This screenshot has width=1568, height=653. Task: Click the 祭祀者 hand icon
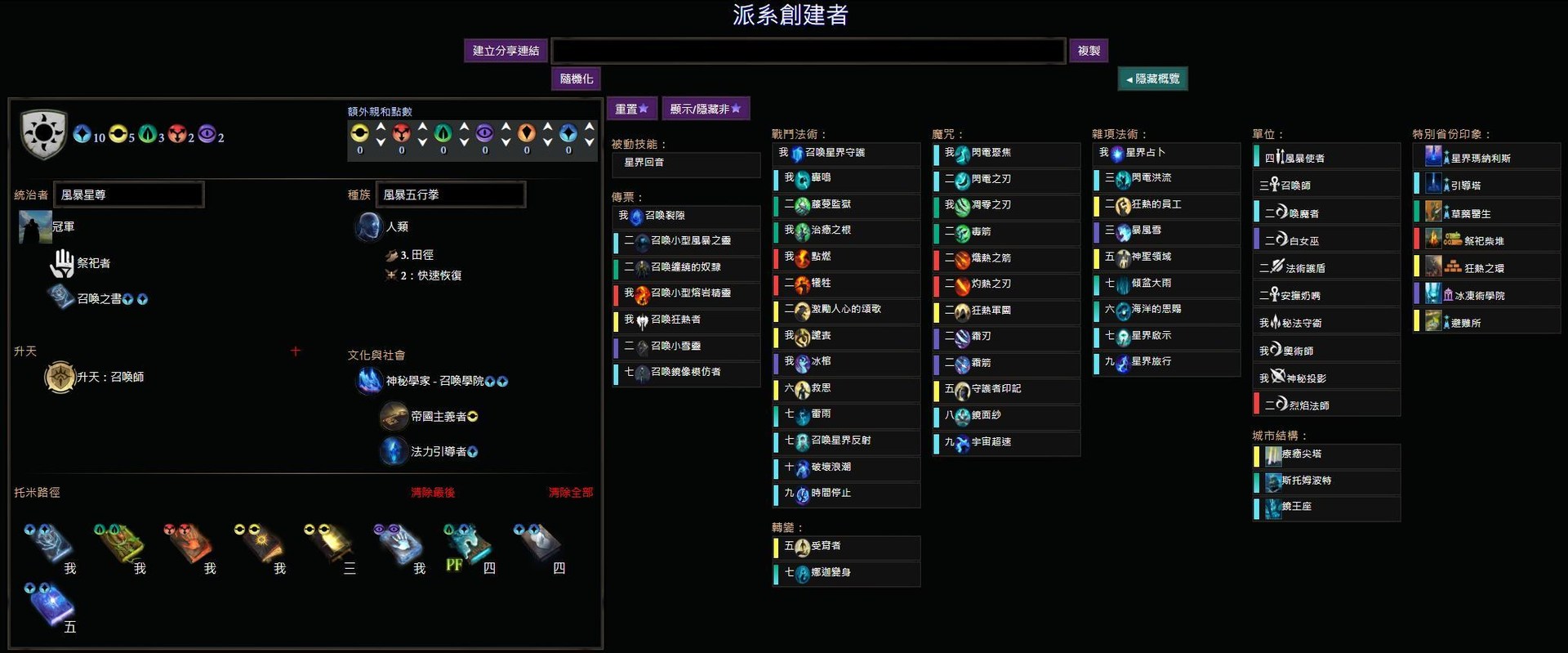63,263
